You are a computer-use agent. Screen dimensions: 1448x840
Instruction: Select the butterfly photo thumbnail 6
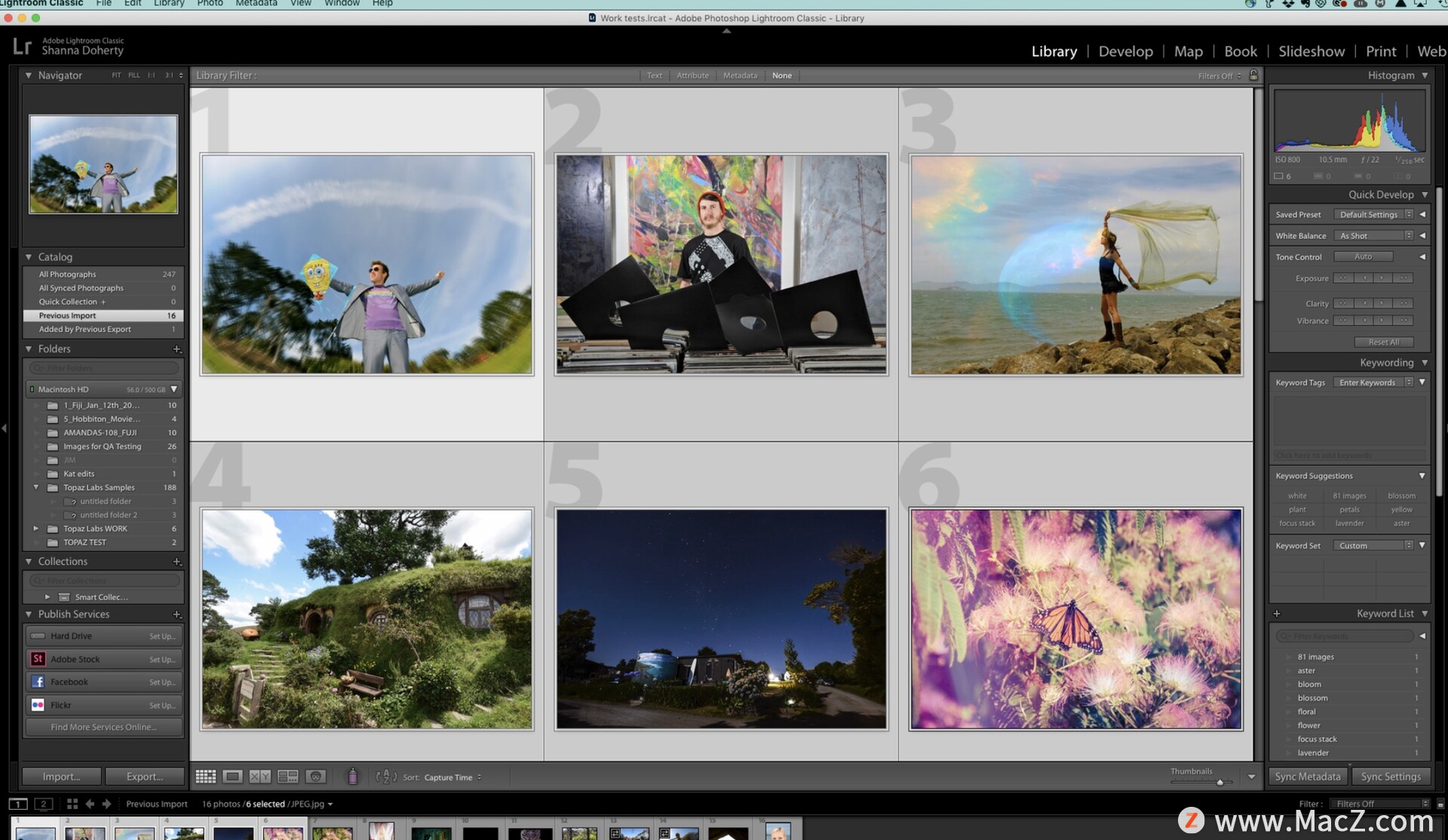(1075, 619)
